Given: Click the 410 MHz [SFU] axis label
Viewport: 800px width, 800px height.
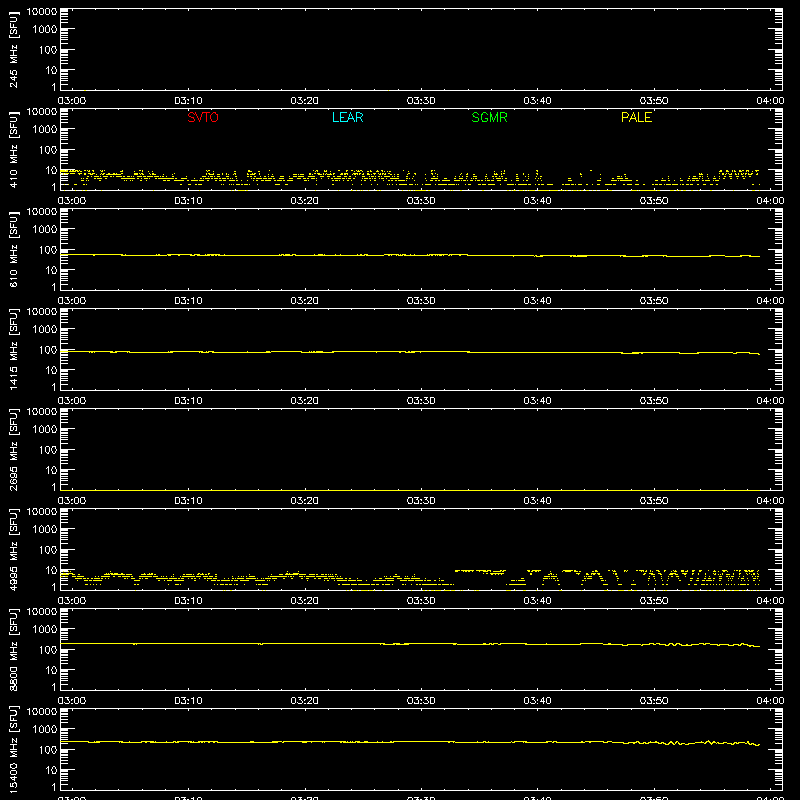Looking at the screenshot, I should click(13, 149).
